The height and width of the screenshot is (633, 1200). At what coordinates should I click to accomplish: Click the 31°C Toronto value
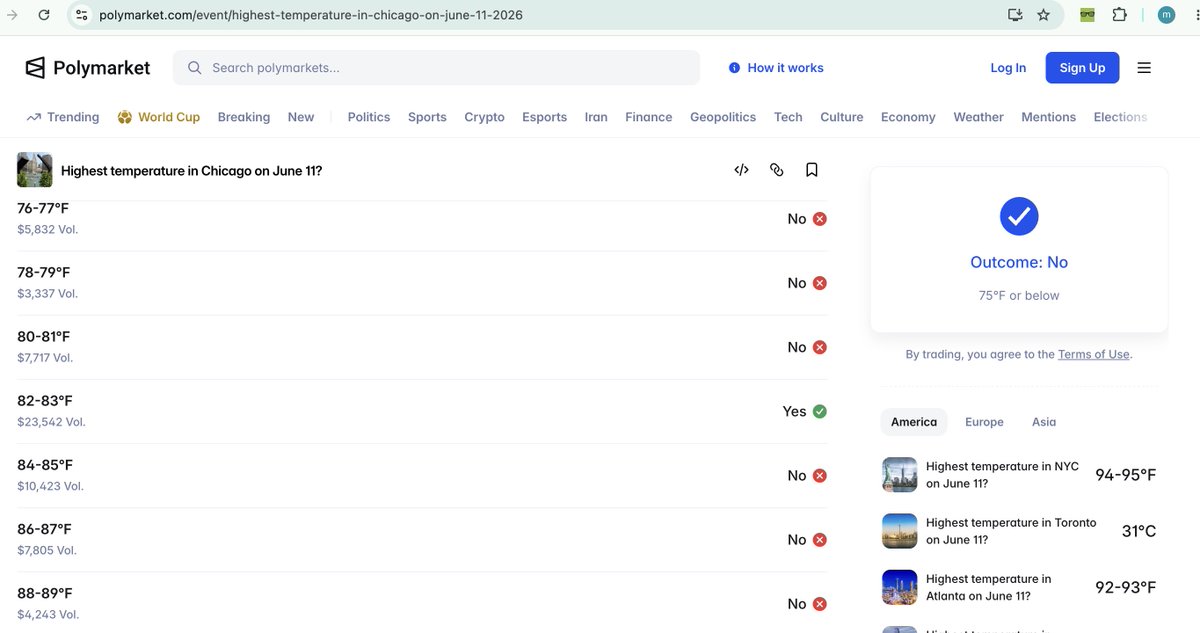[1139, 531]
